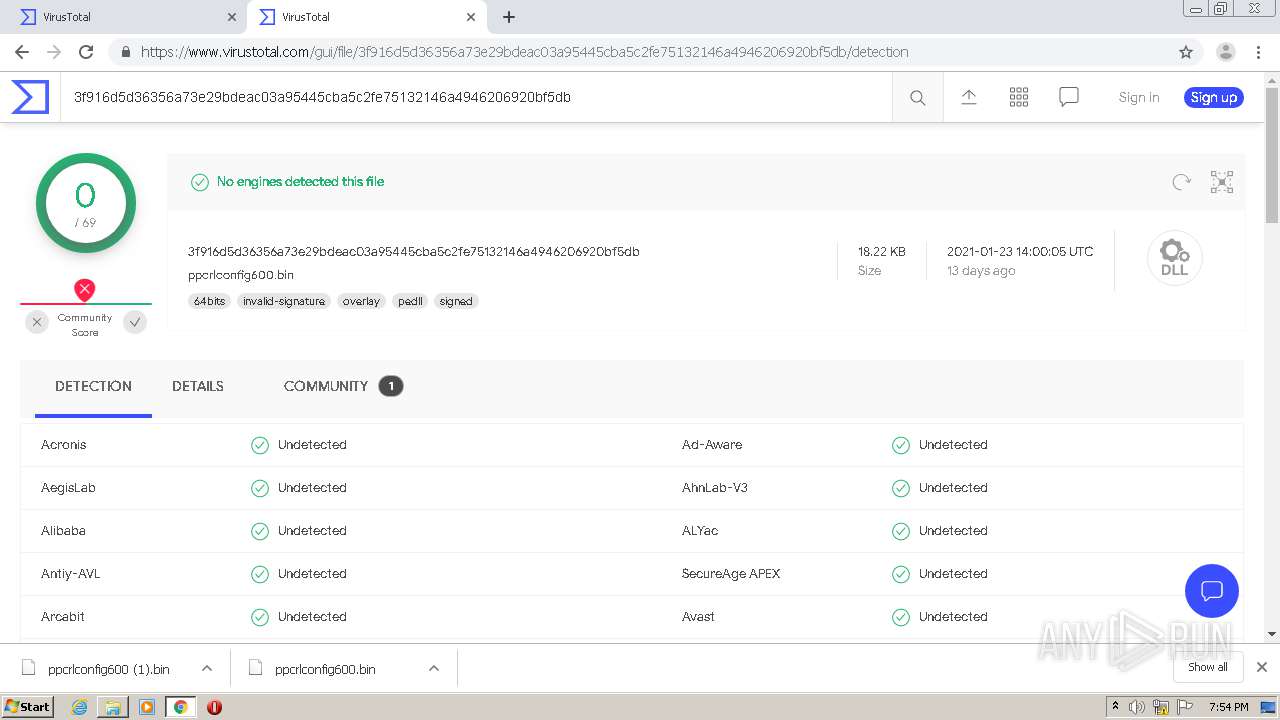Click Show all downloads button
Viewport: 1280px width, 720px height.
pyautogui.click(x=1208, y=667)
